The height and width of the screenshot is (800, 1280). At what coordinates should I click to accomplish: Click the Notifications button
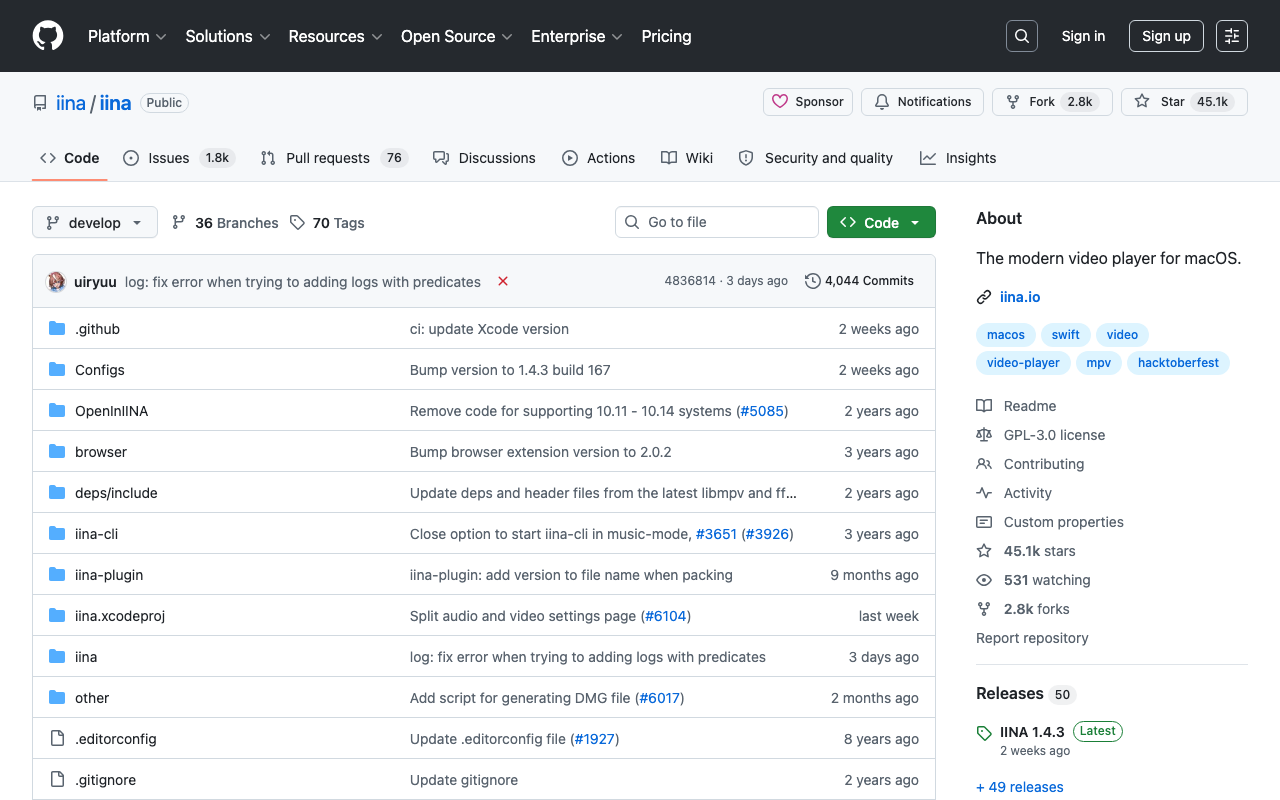[x=922, y=102]
